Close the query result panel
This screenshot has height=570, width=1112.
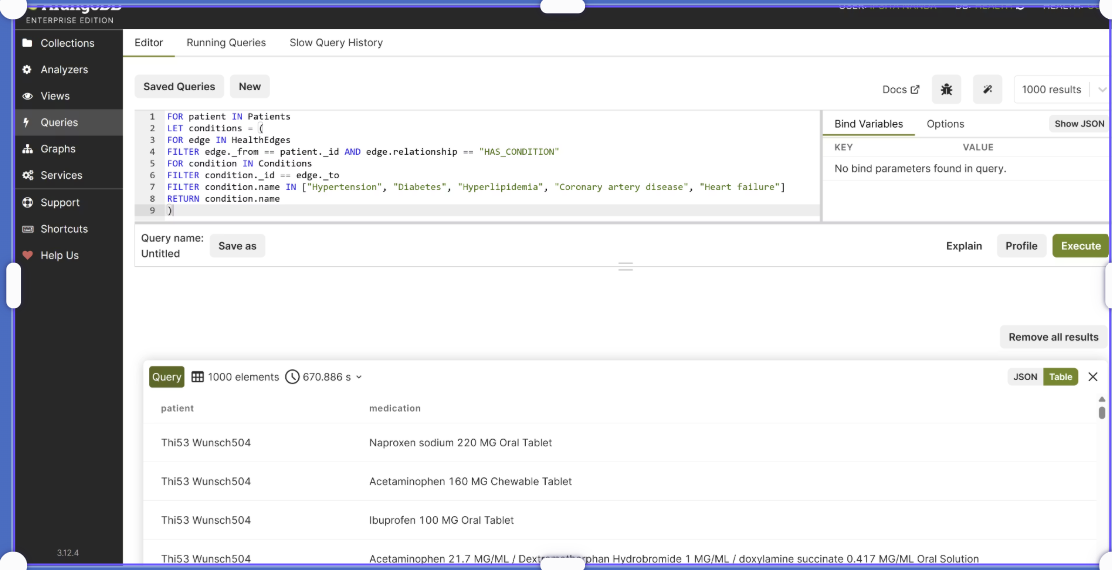click(1093, 377)
